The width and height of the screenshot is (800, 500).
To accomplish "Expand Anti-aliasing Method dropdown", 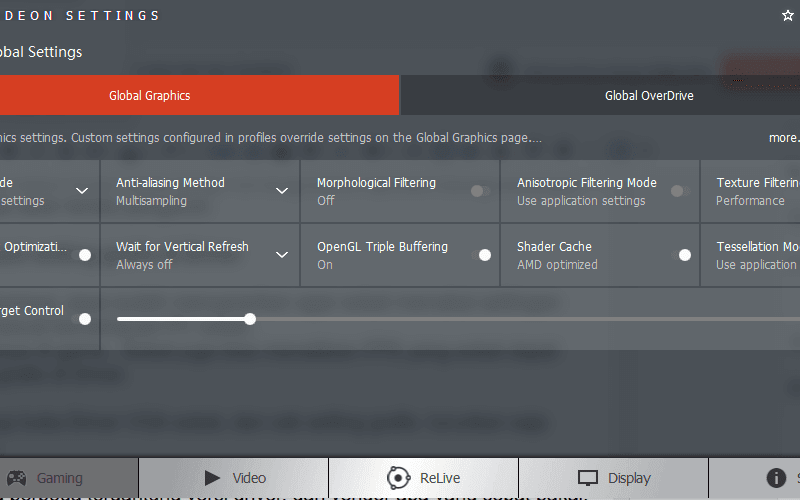I will point(282,191).
